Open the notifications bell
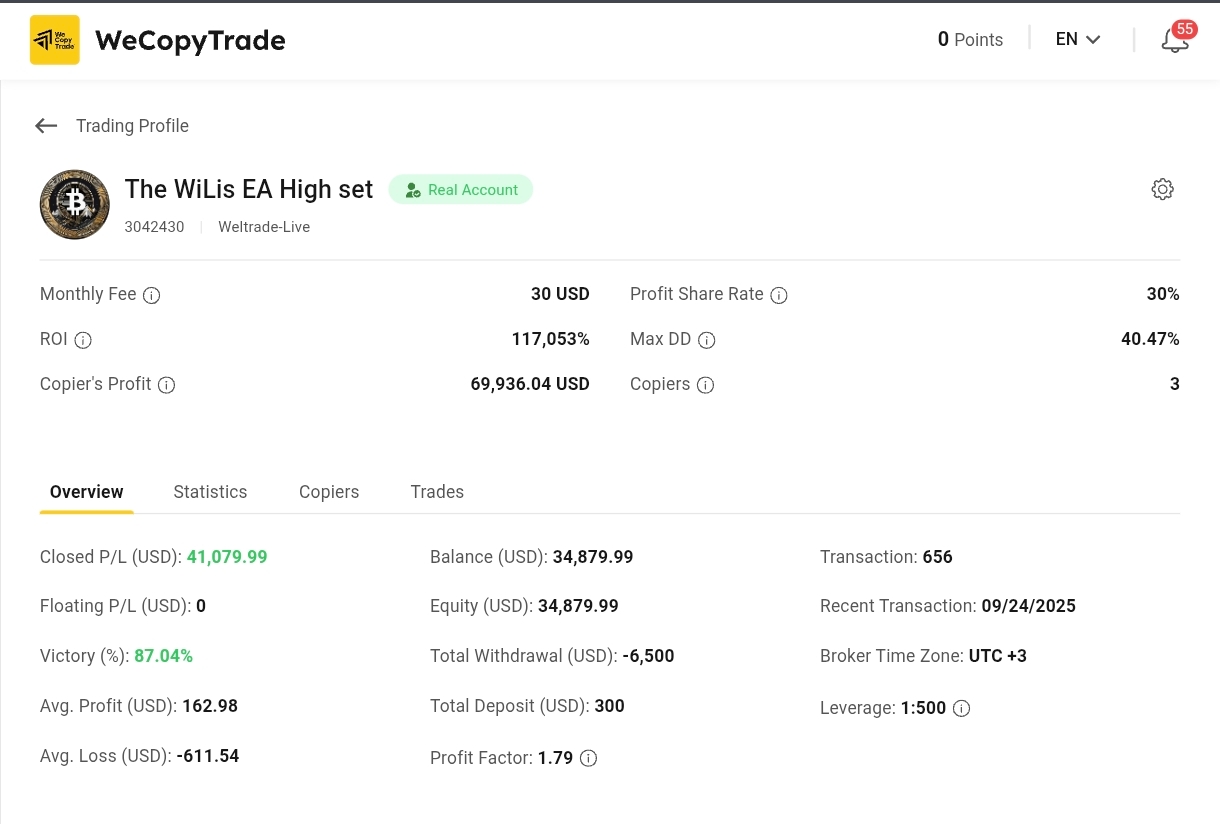The image size is (1220, 824). (1175, 41)
